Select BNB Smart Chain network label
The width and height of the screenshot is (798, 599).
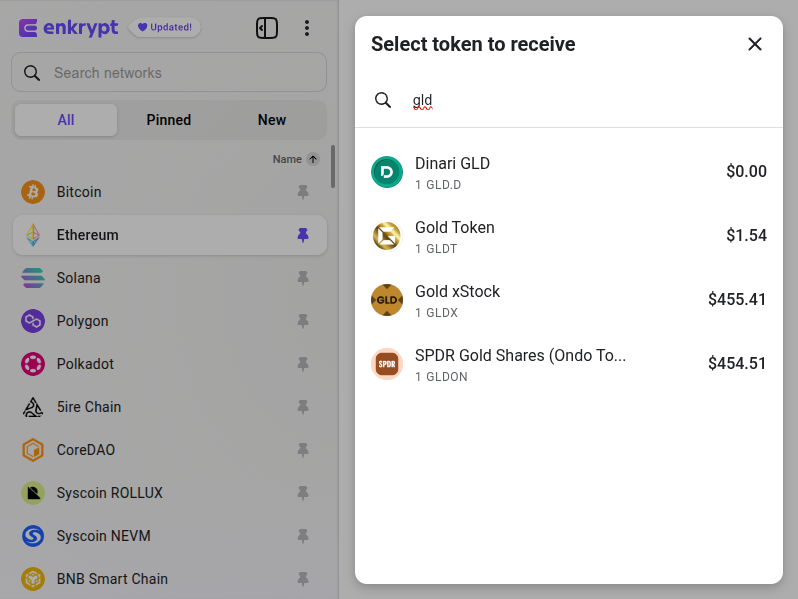(x=112, y=579)
